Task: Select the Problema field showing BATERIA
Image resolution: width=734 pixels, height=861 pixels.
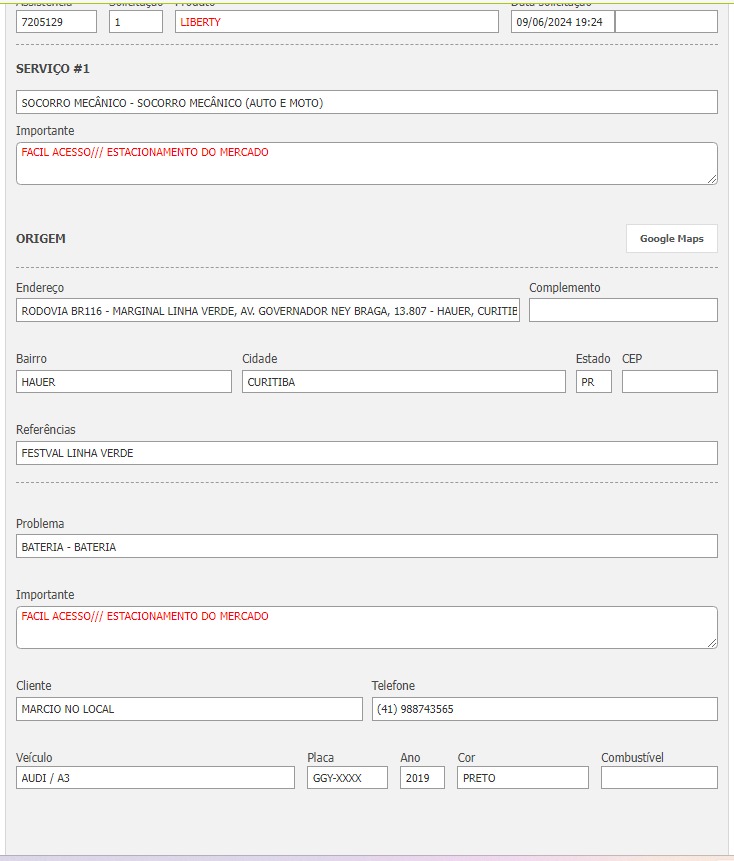Action: click(366, 547)
